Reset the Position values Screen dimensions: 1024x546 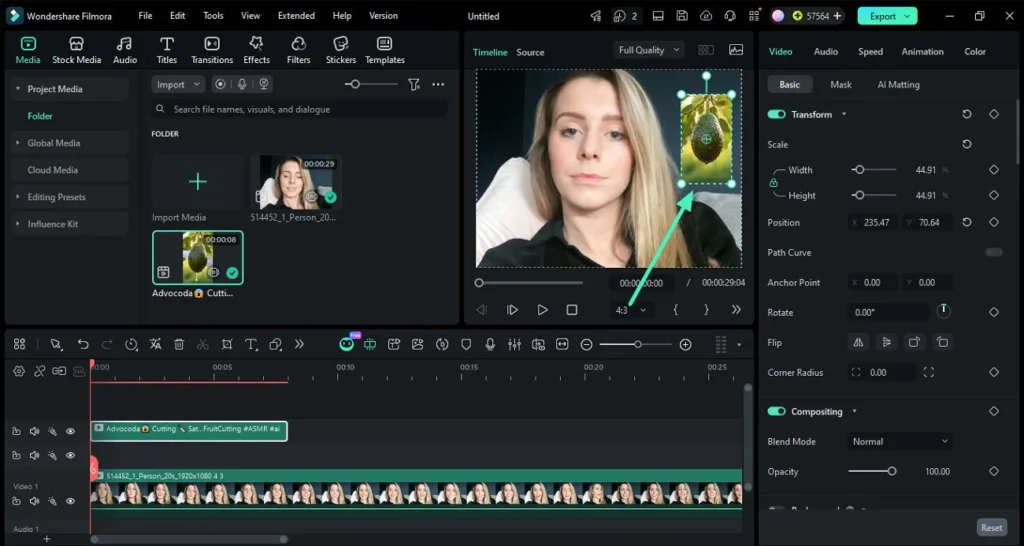coord(967,222)
